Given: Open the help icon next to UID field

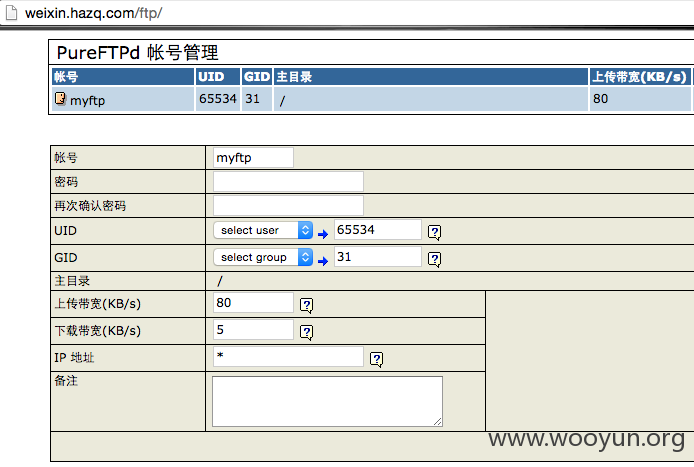Looking at the screenshot, I should click(434, 232).
